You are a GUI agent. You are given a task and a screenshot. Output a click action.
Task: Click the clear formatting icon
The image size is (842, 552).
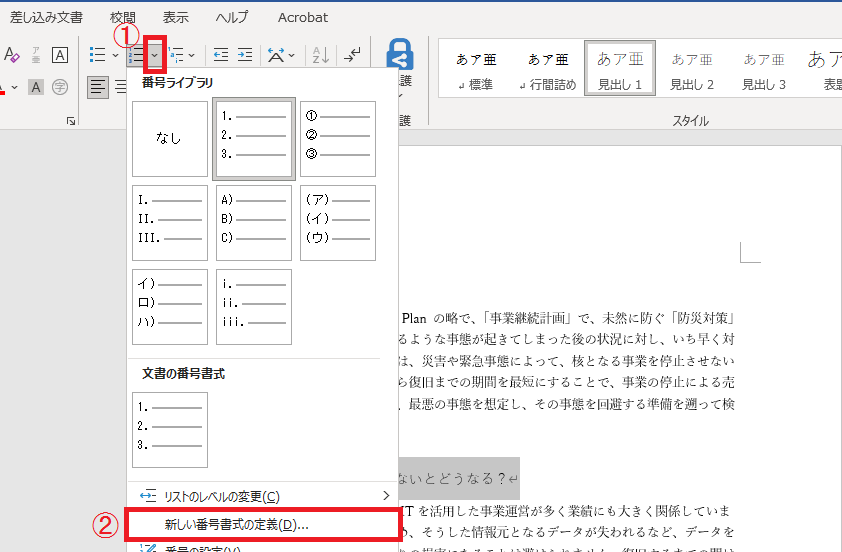(x=11, y=54)
